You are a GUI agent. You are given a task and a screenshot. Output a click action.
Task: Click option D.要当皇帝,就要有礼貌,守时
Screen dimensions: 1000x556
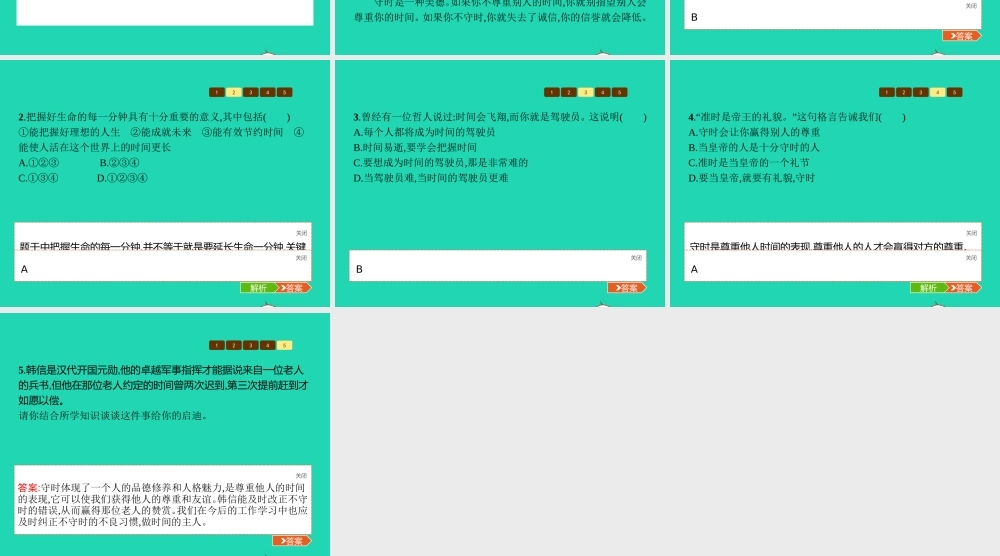pyautogui.click(x=752, y=178)
